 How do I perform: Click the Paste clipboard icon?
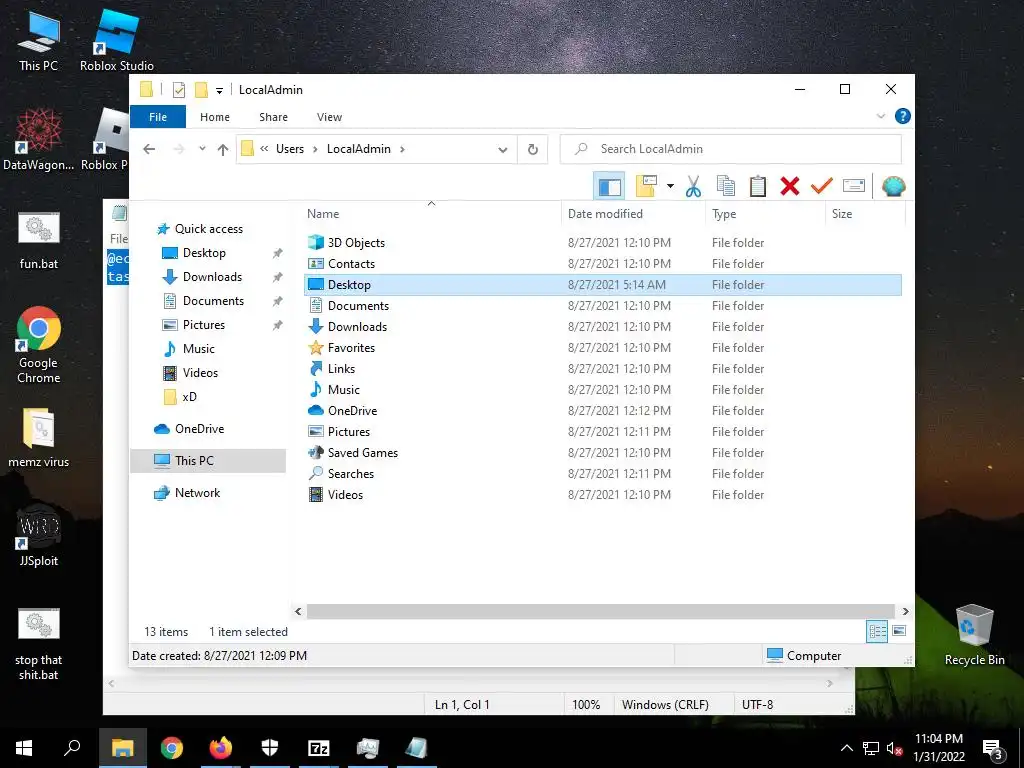pyautogui.click(x=758, y=187)
